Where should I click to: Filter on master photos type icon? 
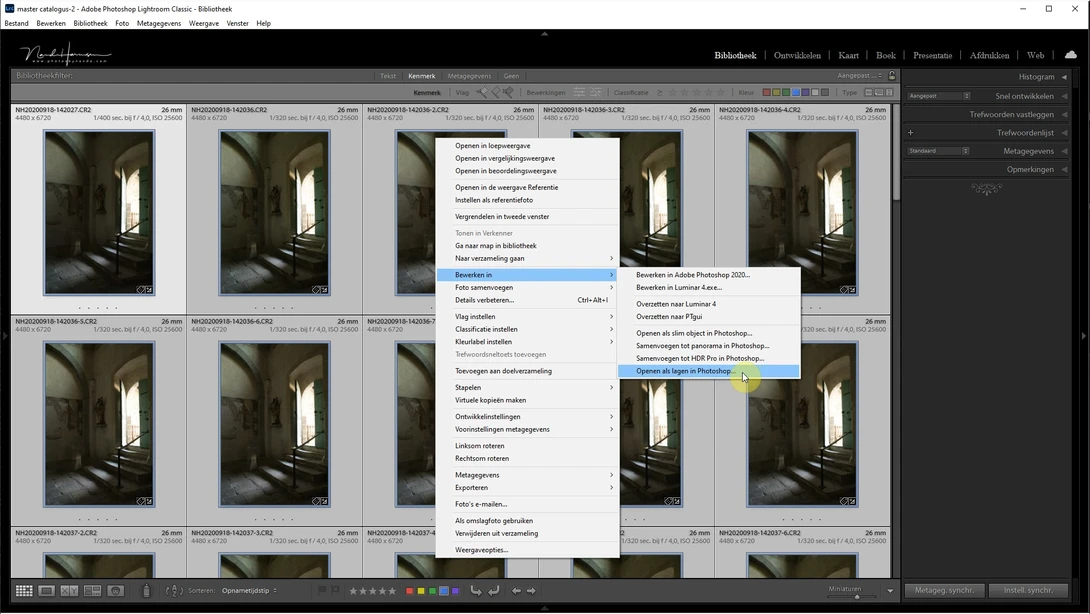(868, 92)
